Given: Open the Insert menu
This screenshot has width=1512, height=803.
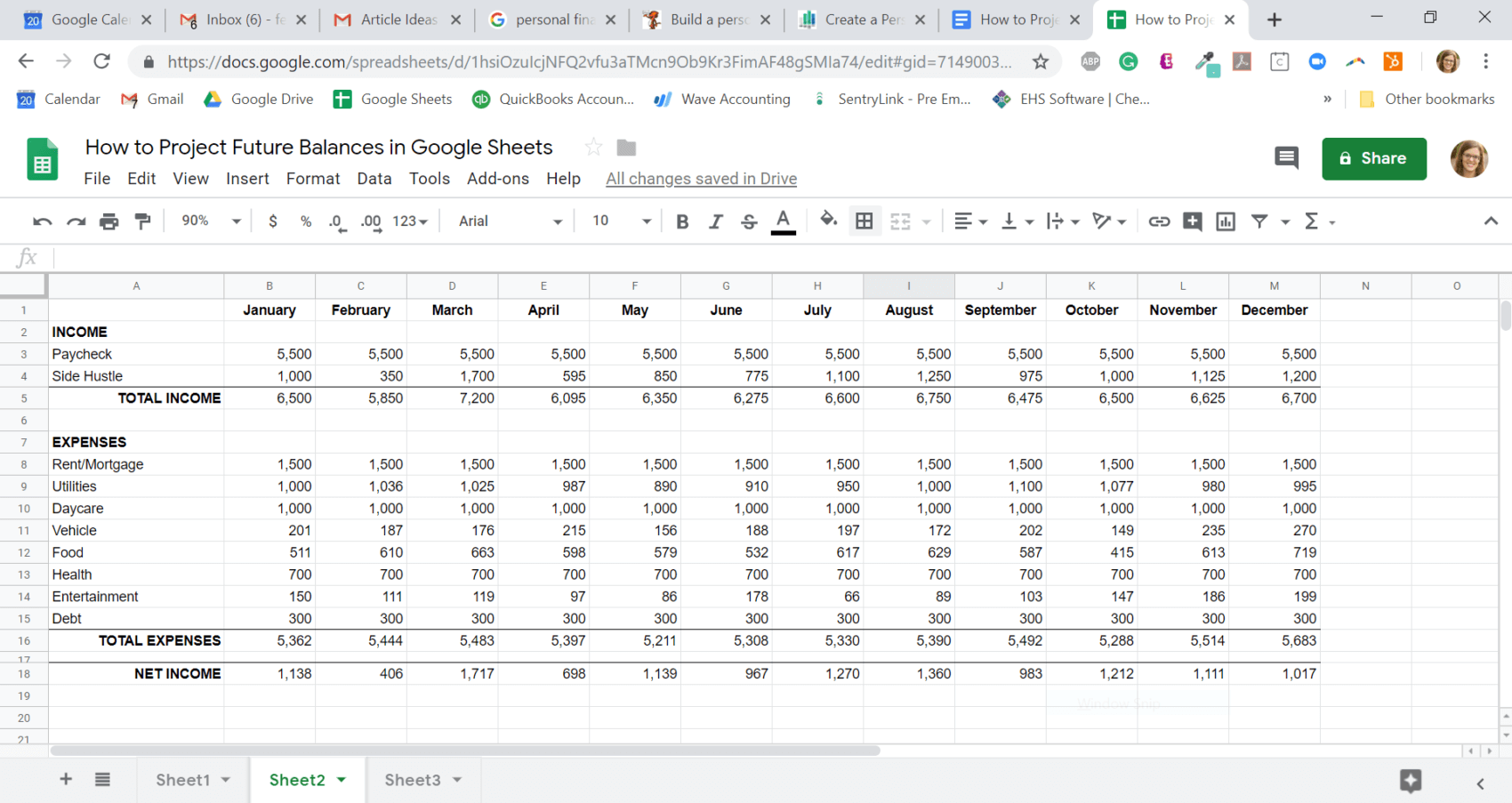Looking at the screenshot, I should (x=247, y=179).
